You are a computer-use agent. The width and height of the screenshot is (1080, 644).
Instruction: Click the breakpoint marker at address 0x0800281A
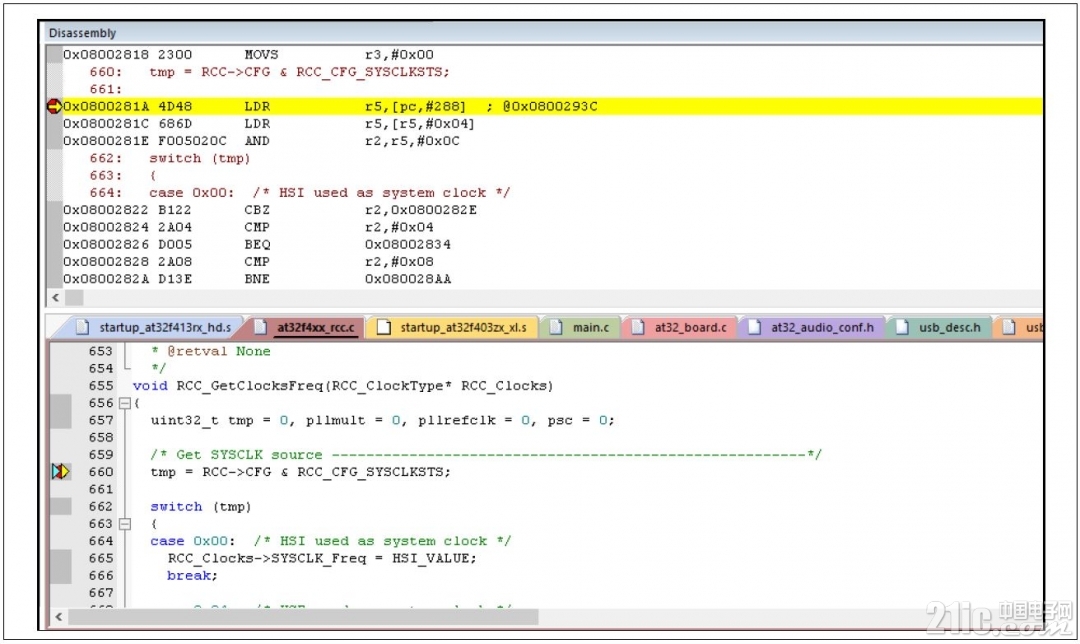click(x=54, y=107)
